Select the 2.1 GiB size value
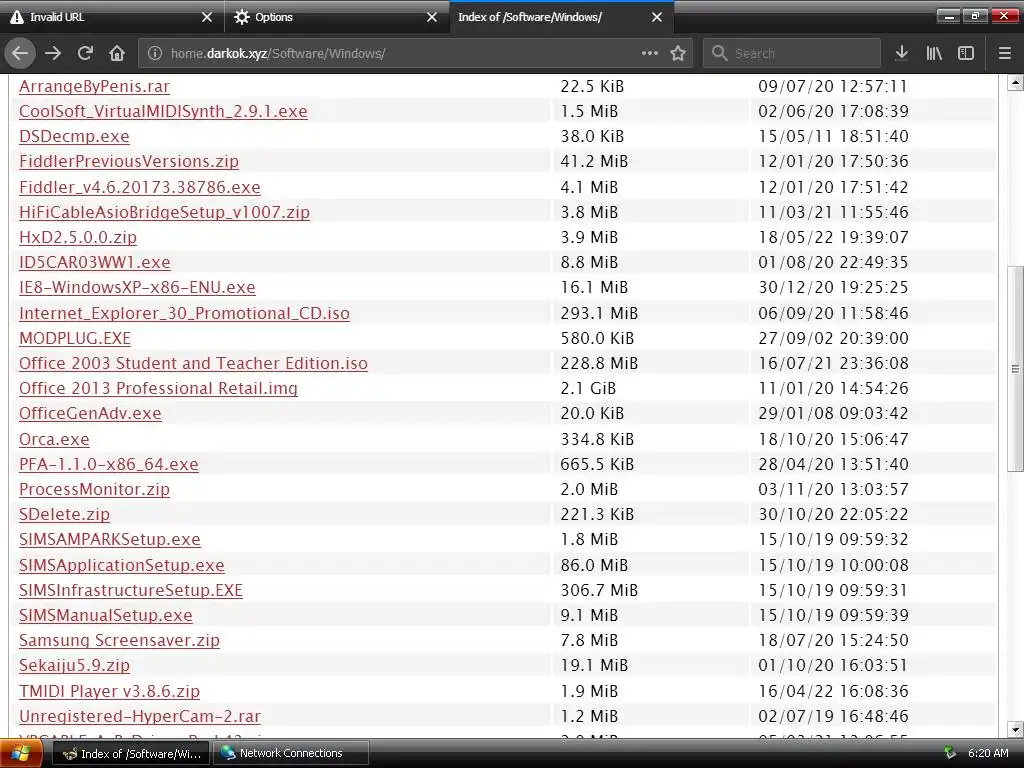The height and width of the screenshot is (768, 1024). click(588, 388)
